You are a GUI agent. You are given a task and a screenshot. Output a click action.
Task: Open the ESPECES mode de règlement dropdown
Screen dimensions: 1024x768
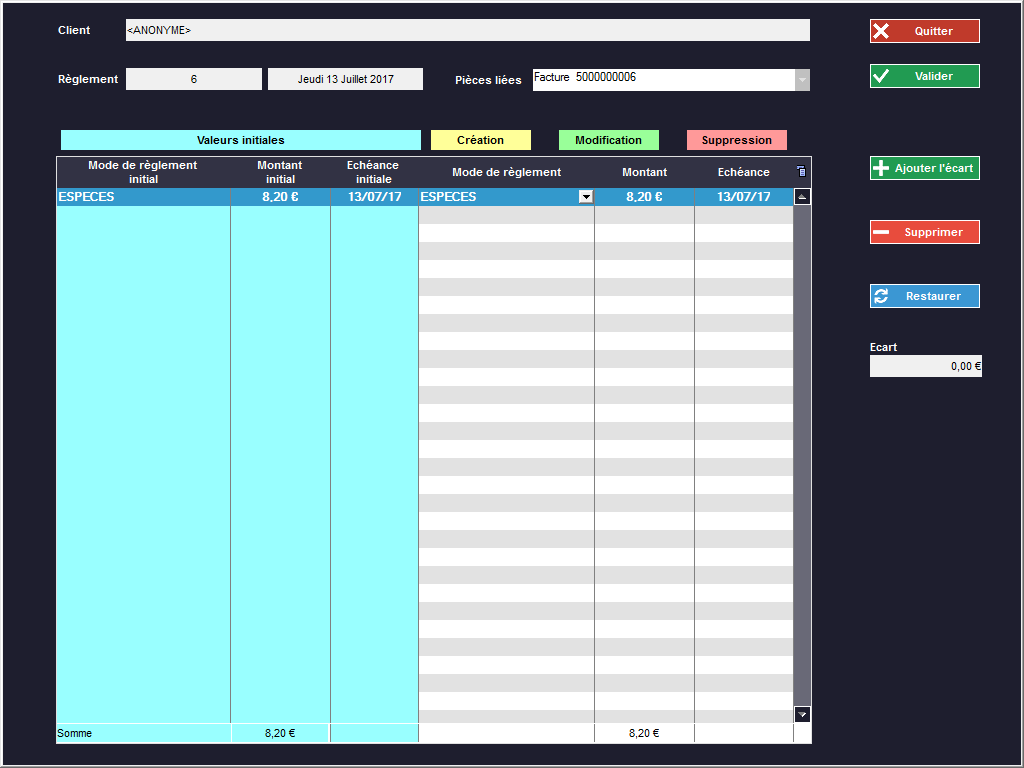pos(586,197)
